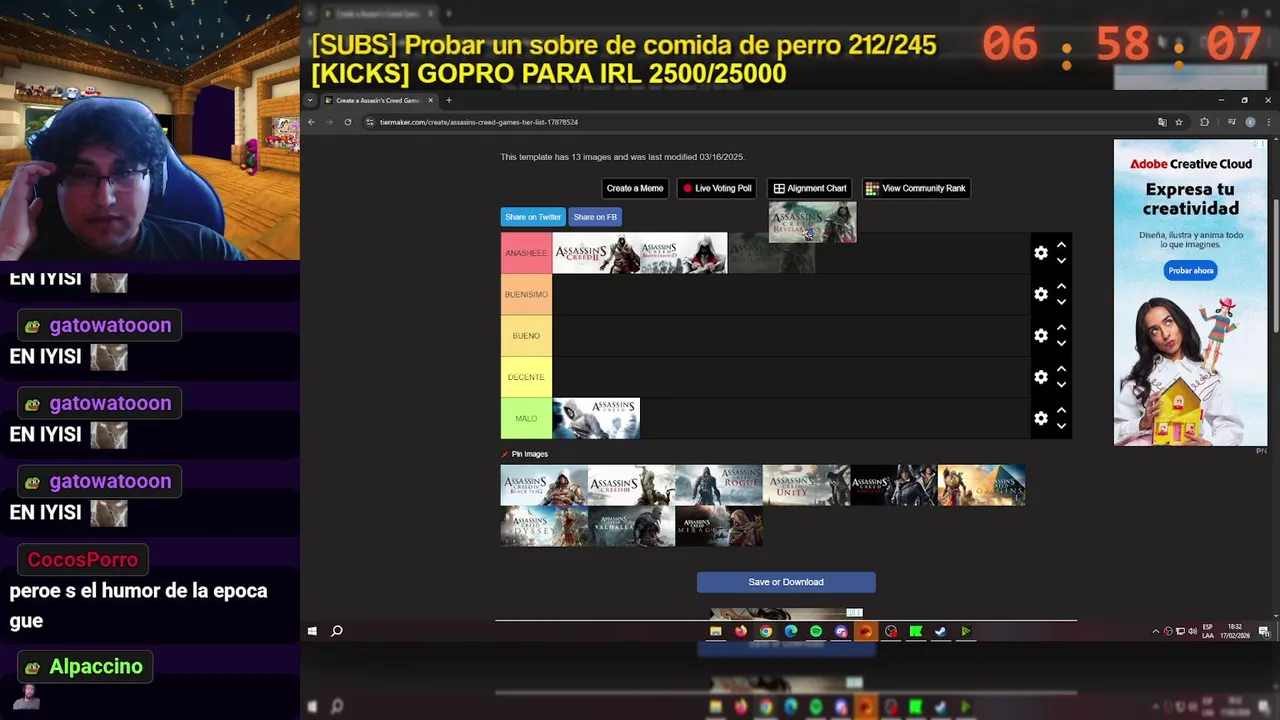Expand the tab search dropdown arrow

tap(311, 100)
